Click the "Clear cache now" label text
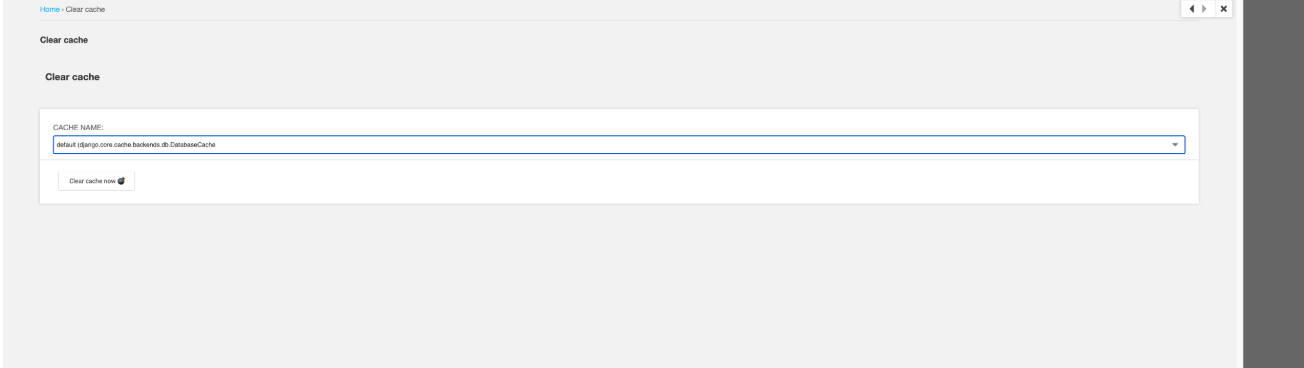This screenshot has height=368, width=1304. pos(92,181)
